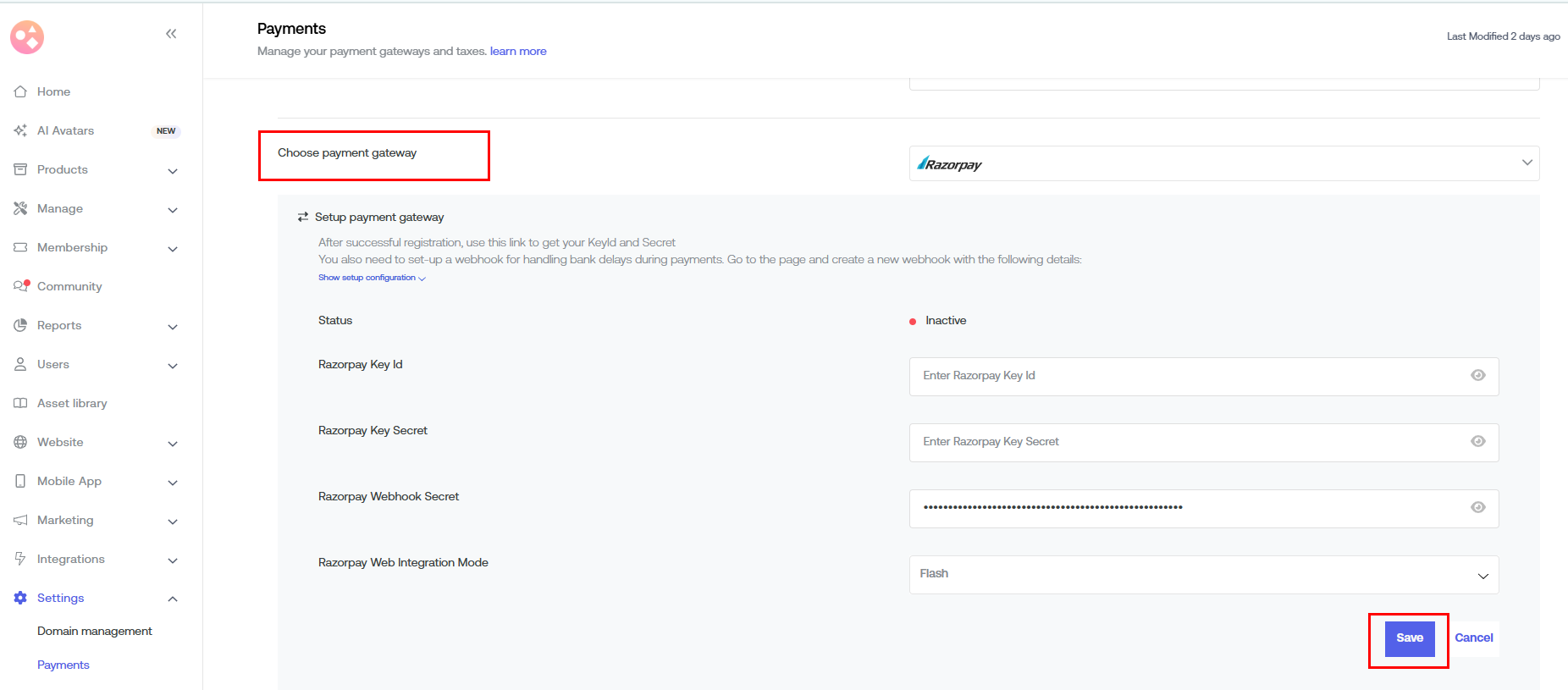Unmask the Razorpay Webhook Secret
This screenshot has width=1568, height=690.
coord(1477,508)
